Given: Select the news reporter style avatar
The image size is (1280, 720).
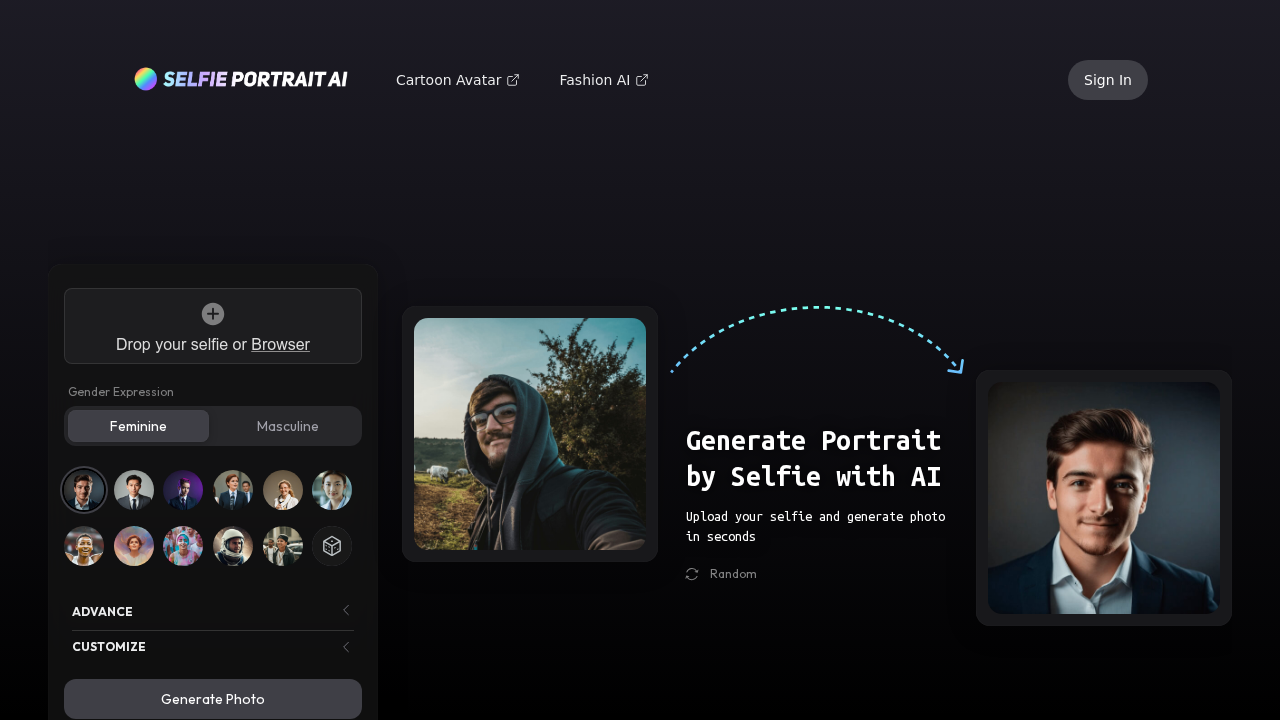Looking at the screenshot, I should 233,490.
